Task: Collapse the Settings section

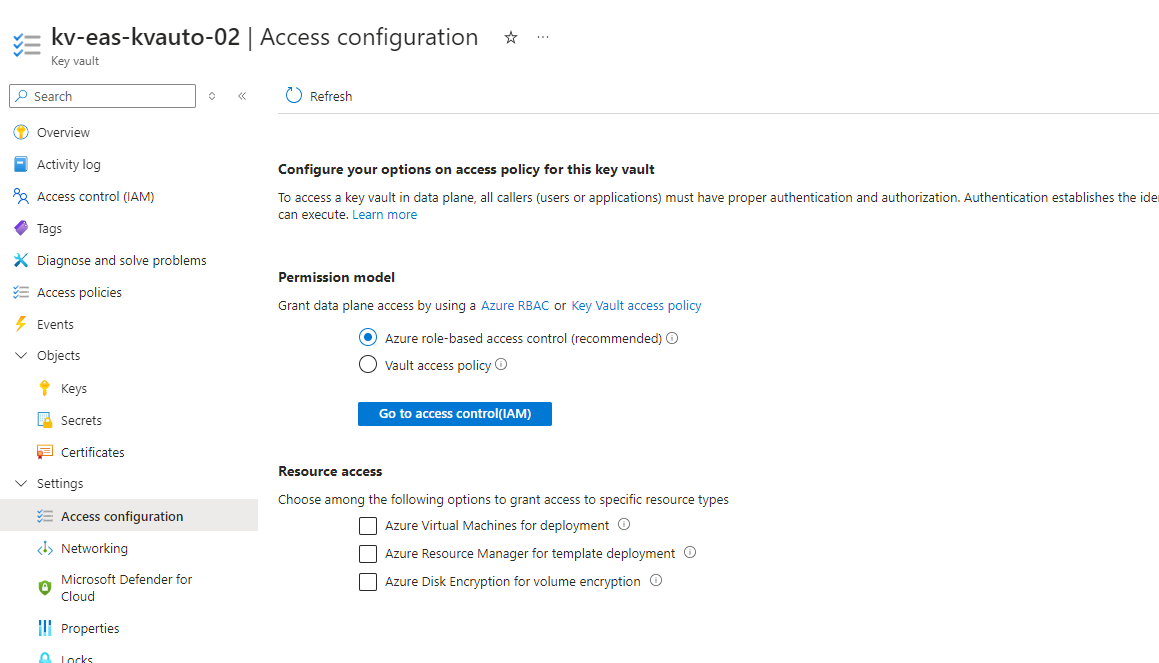Action: [x=21, y=483]
